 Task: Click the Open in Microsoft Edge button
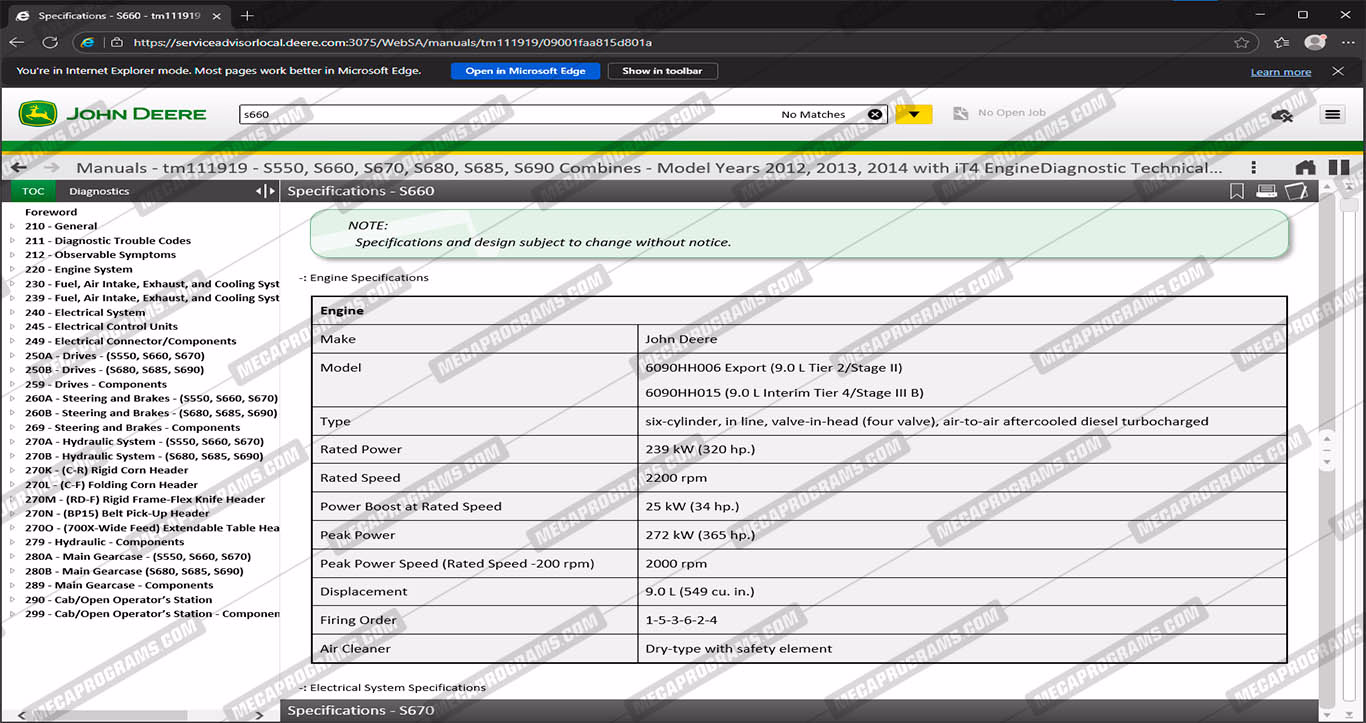[x=525, y=71]
